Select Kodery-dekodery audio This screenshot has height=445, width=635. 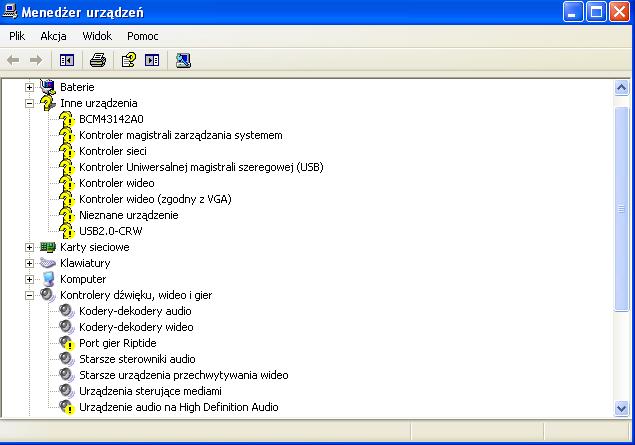coord(135,311)
